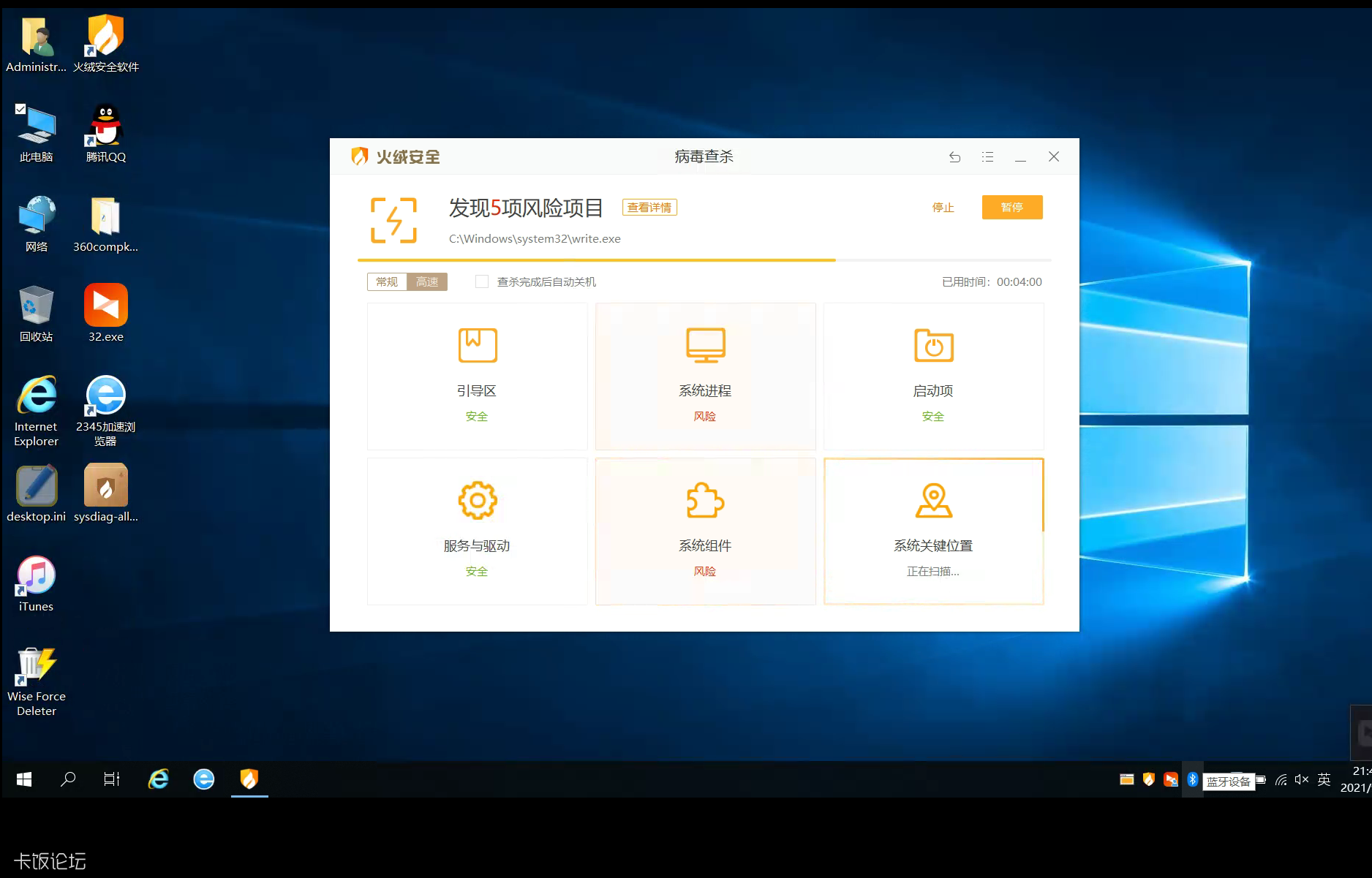
Task: Select the 腾讯QQ desktop icon
Action: 106,134
